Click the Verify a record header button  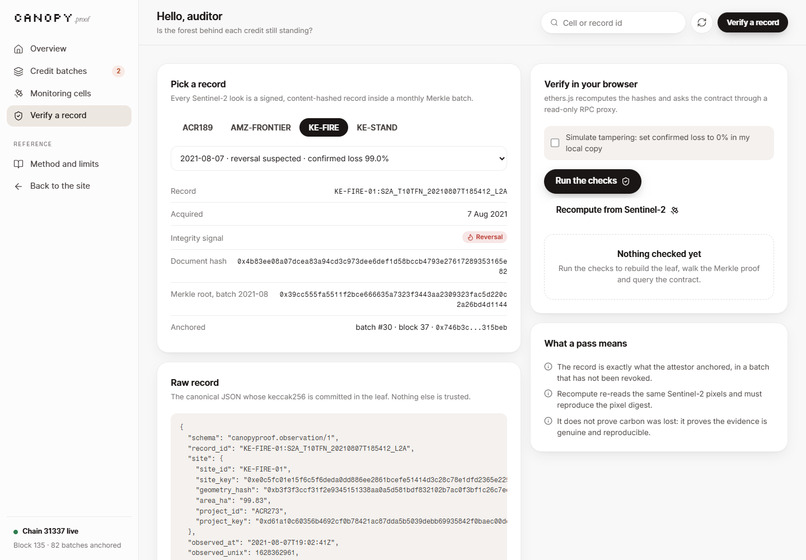coord(753,23)
